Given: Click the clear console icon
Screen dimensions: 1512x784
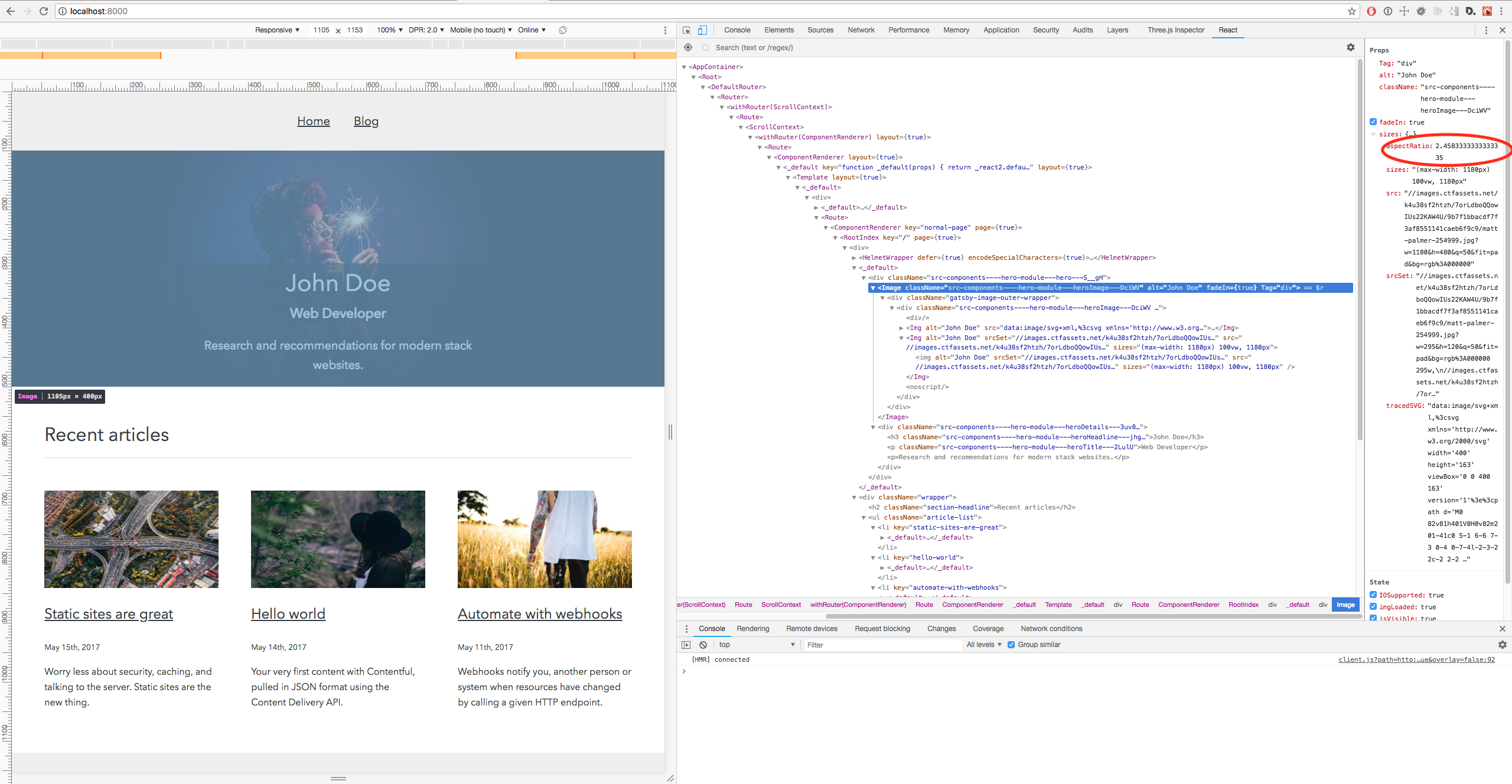Looking at the screenshot, I should click(x=703, y=645).
